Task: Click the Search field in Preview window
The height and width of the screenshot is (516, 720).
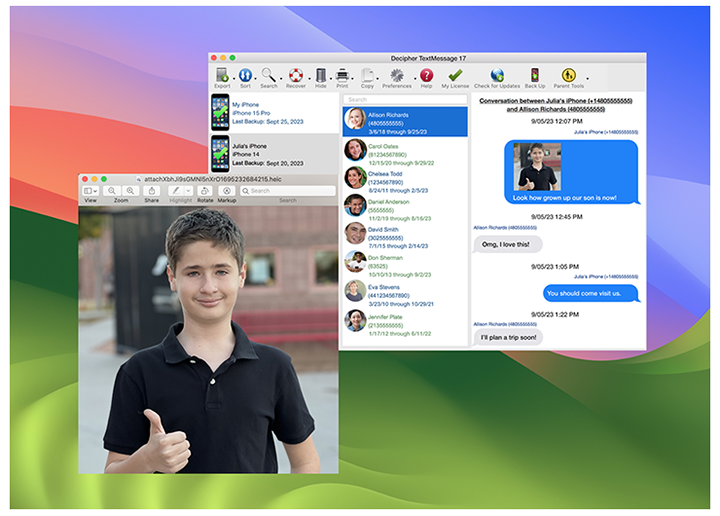Action: click(x=288, y=191)
